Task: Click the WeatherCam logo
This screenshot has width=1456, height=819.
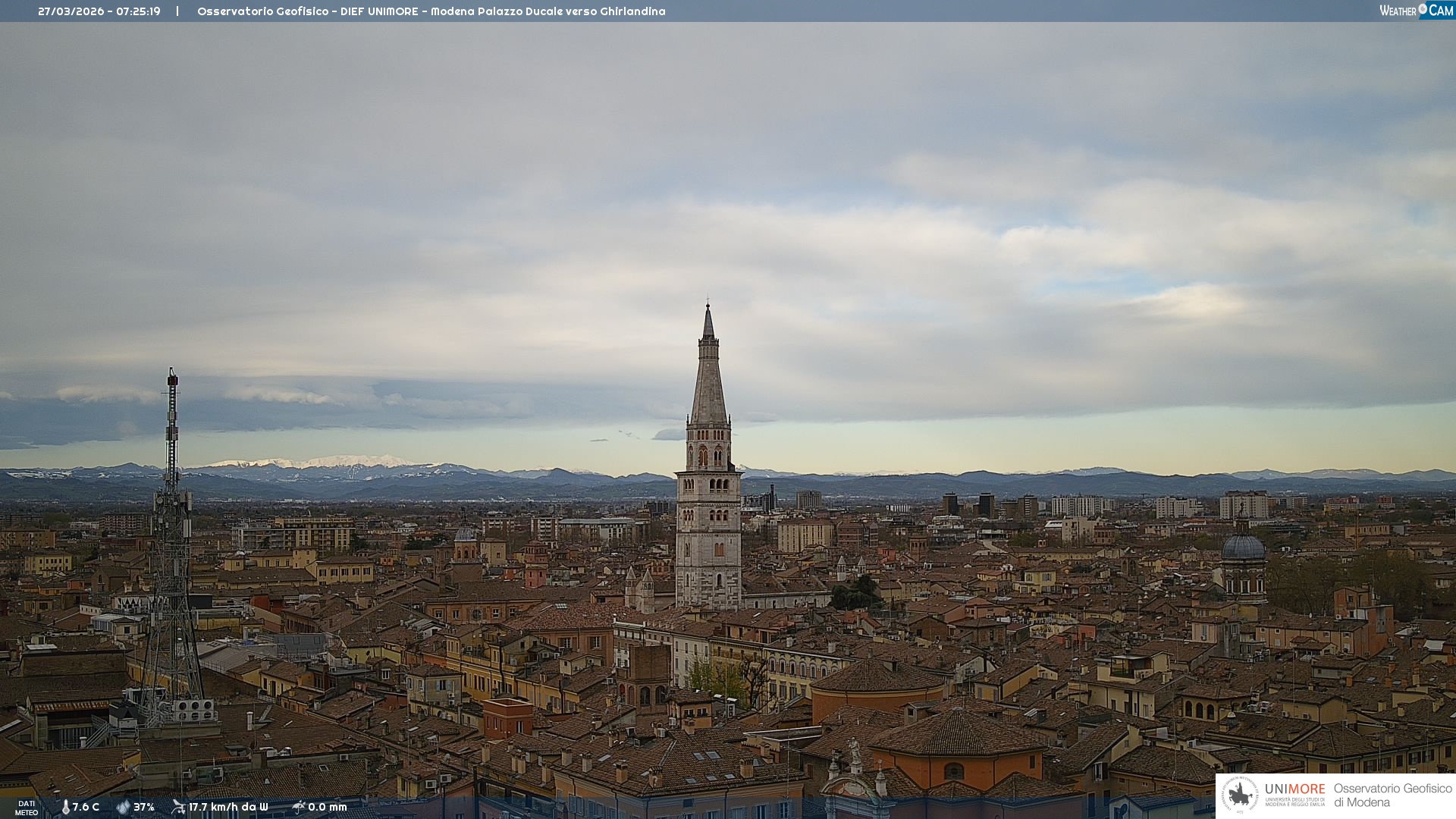Action: [x=1416, y=11]
